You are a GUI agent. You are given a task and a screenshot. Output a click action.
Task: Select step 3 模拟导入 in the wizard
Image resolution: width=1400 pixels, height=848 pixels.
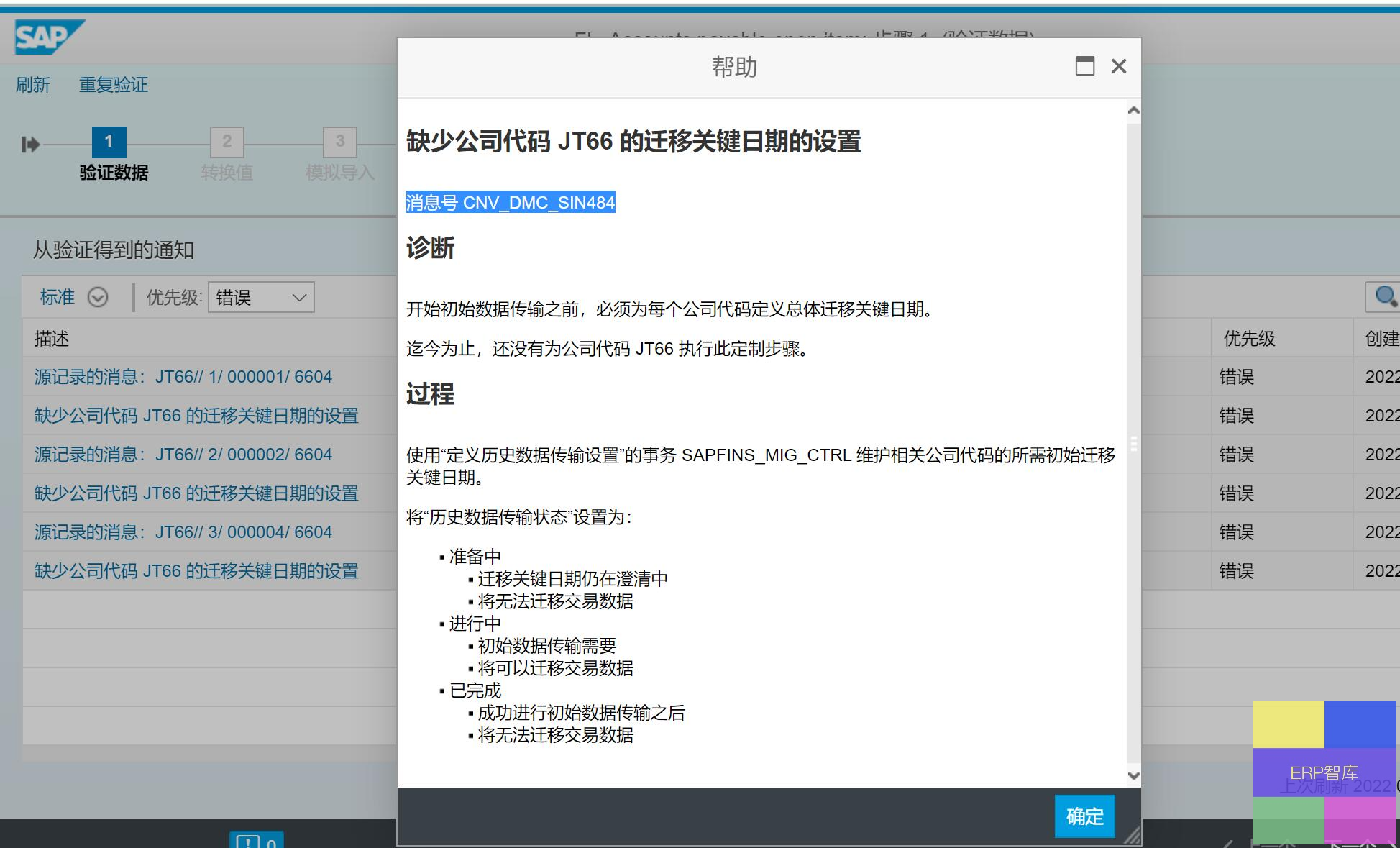pos(340,142)
